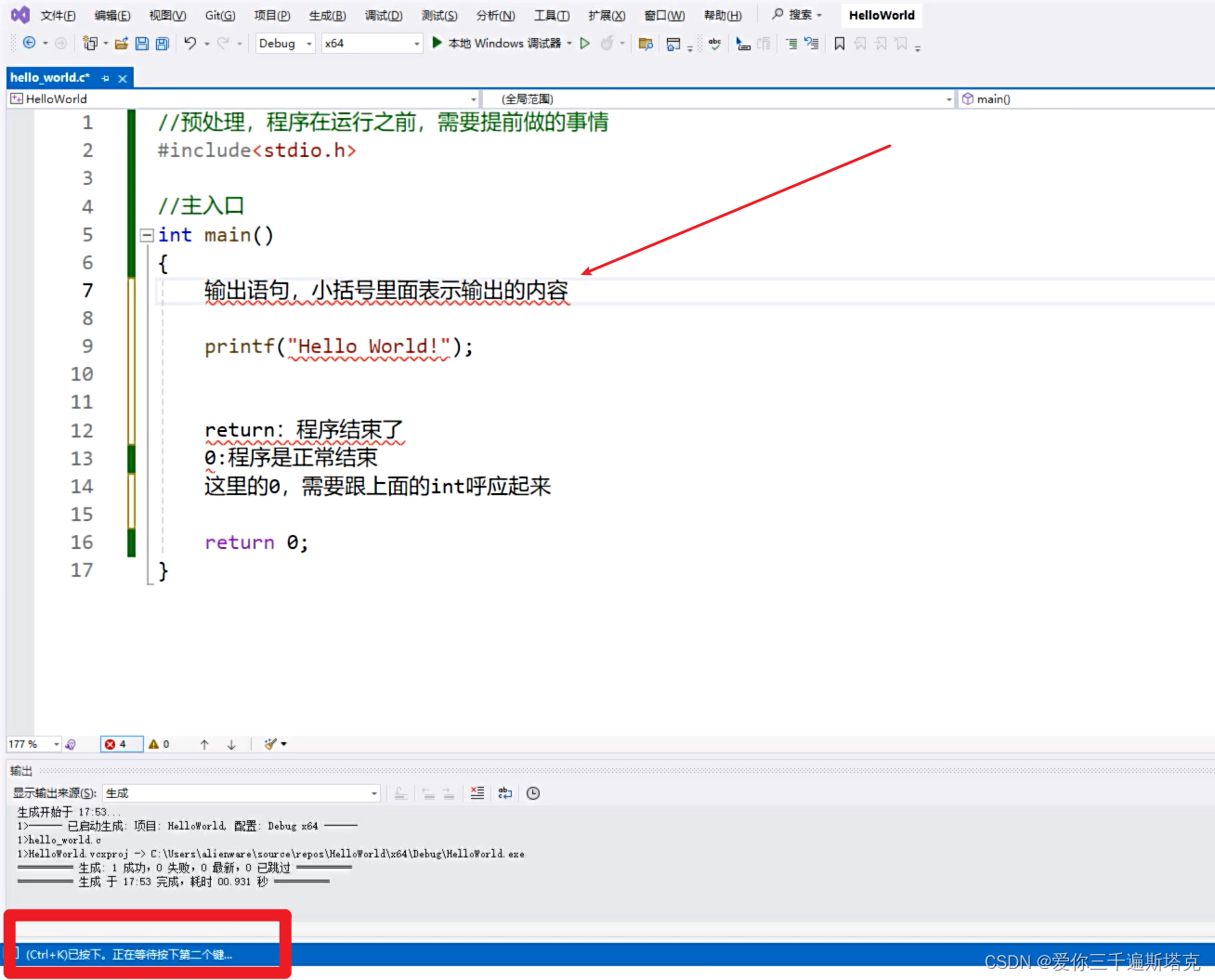The image size is (1215, 980).
Task: Click the Save All icon
Action: pos(163,43)
